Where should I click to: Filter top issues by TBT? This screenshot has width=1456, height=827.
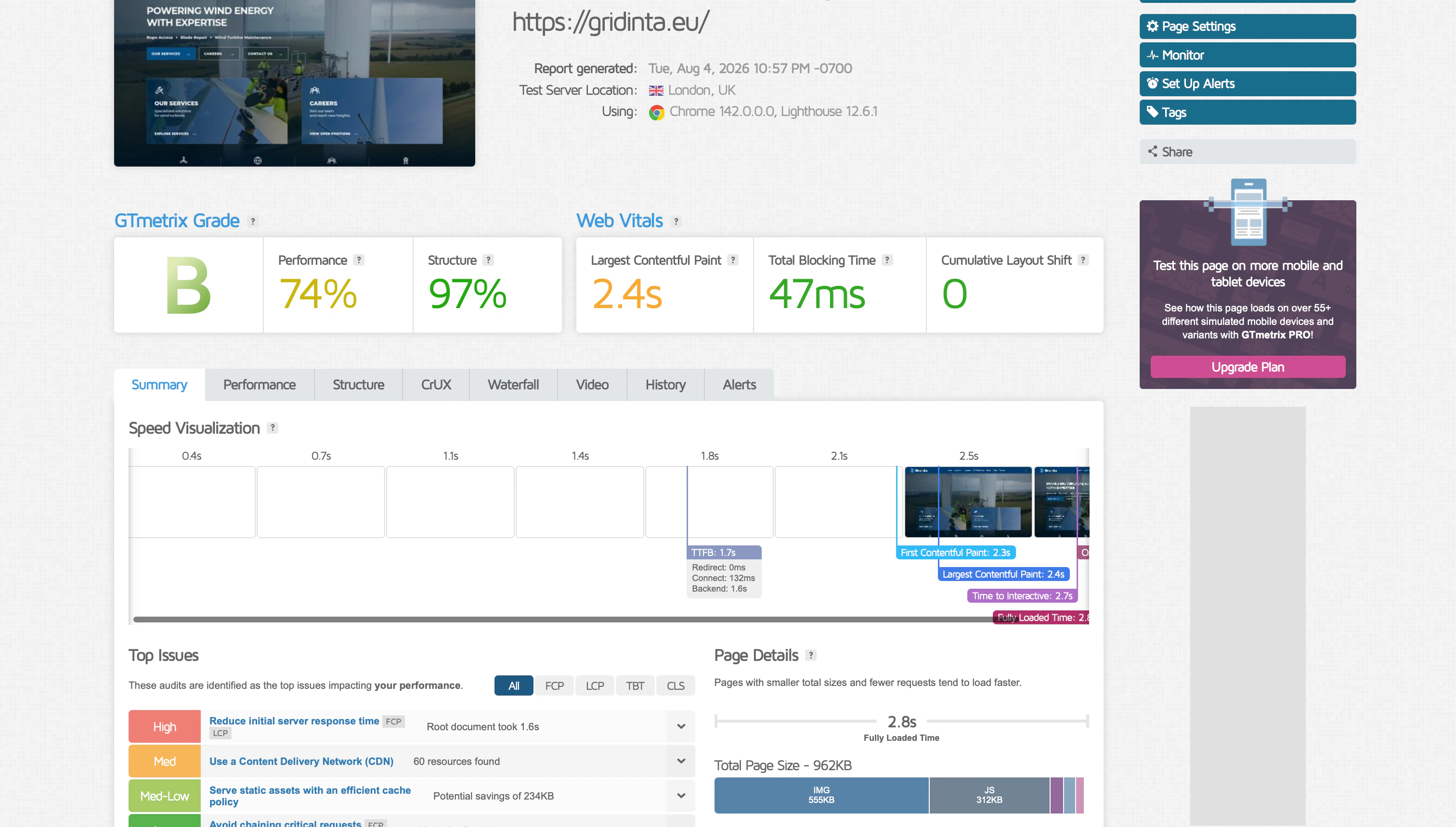pyautogui.click(x=635, y=685)
